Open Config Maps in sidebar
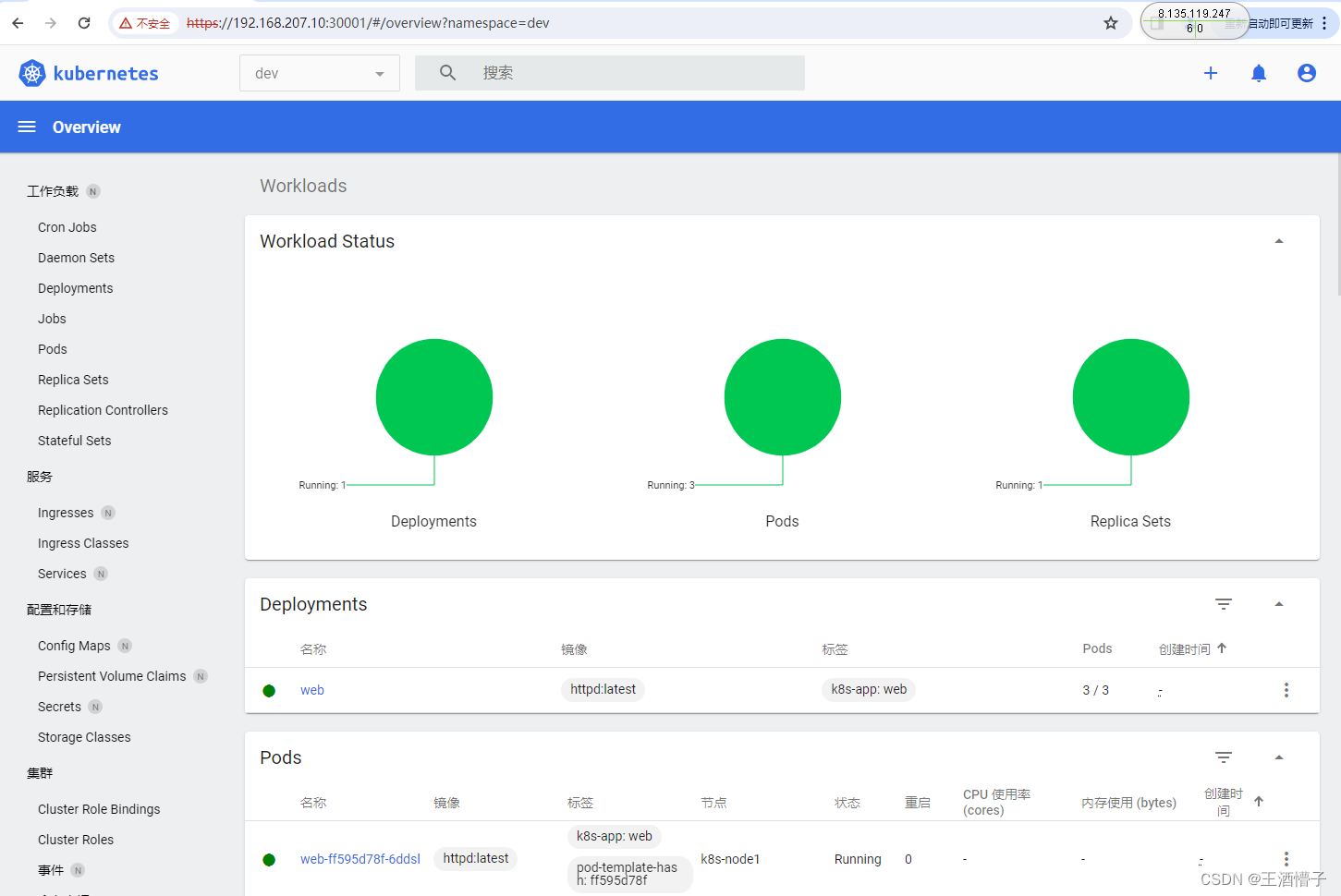Image resolution: width=1341 pixels, height=896 pixels. click(74, 646)
